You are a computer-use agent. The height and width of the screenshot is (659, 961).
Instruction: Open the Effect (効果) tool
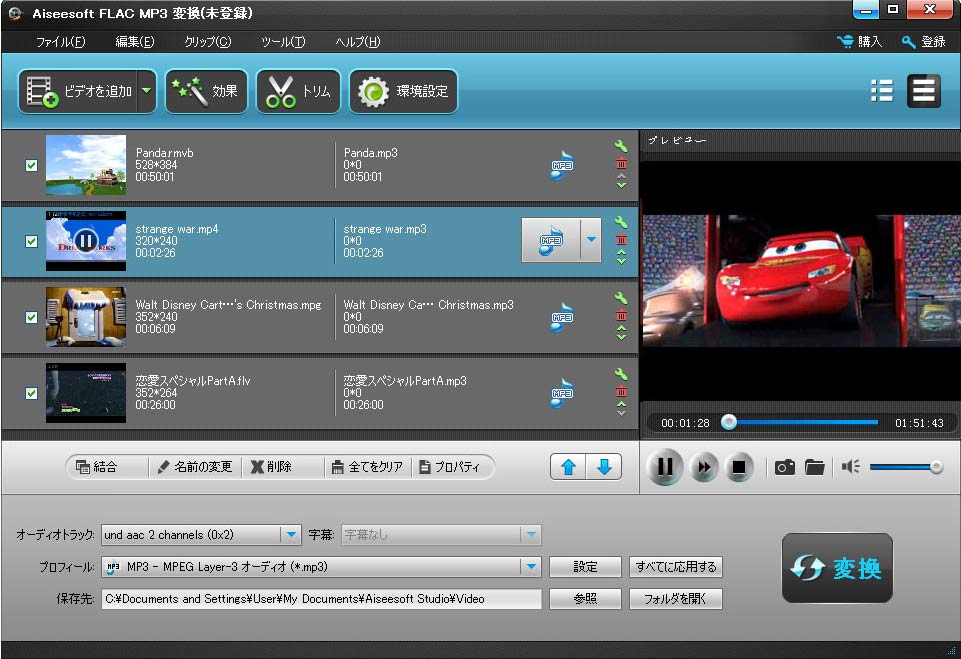[x=206, y=91]
